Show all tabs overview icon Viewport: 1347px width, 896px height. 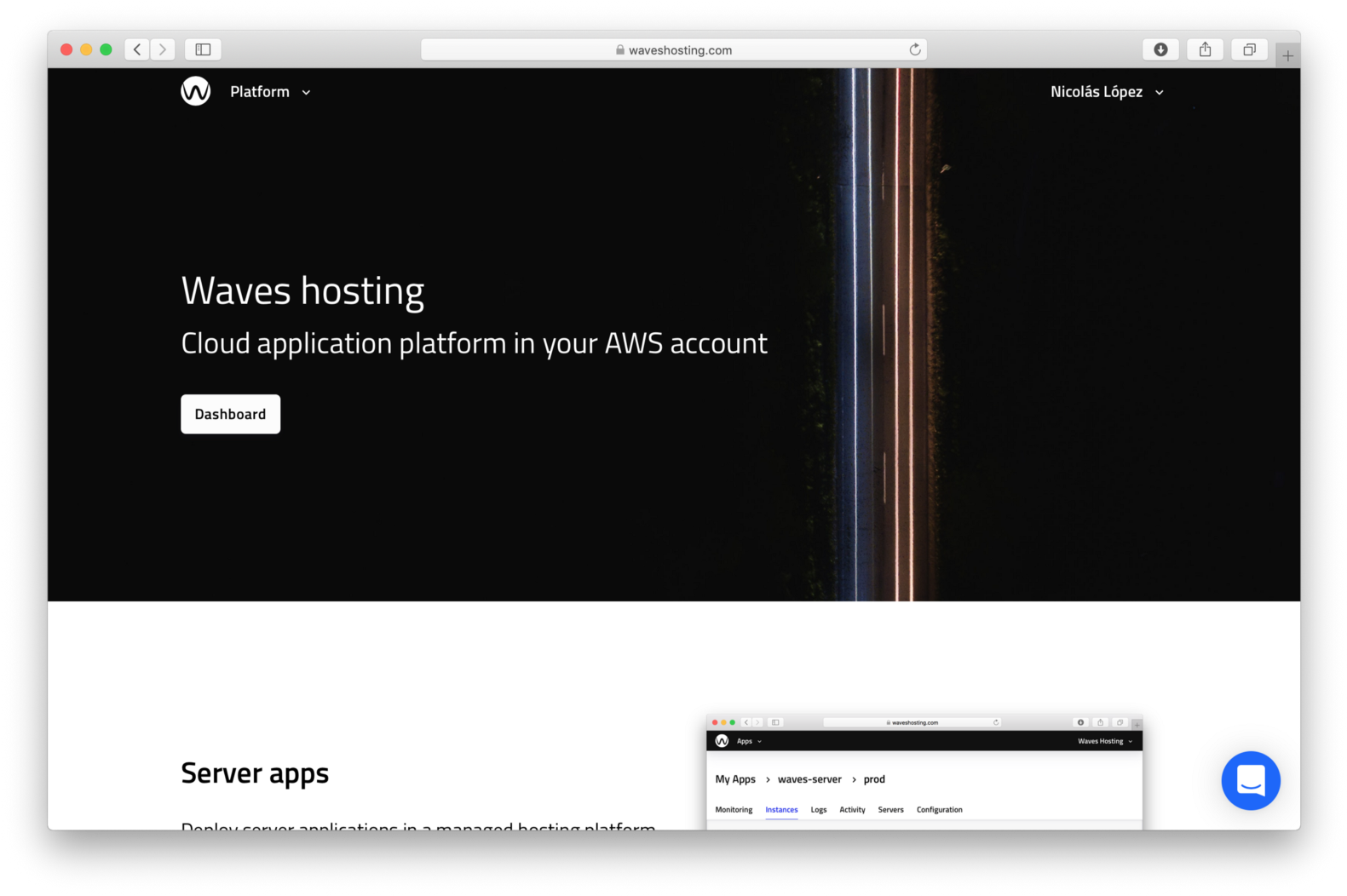coord(1249,49)
